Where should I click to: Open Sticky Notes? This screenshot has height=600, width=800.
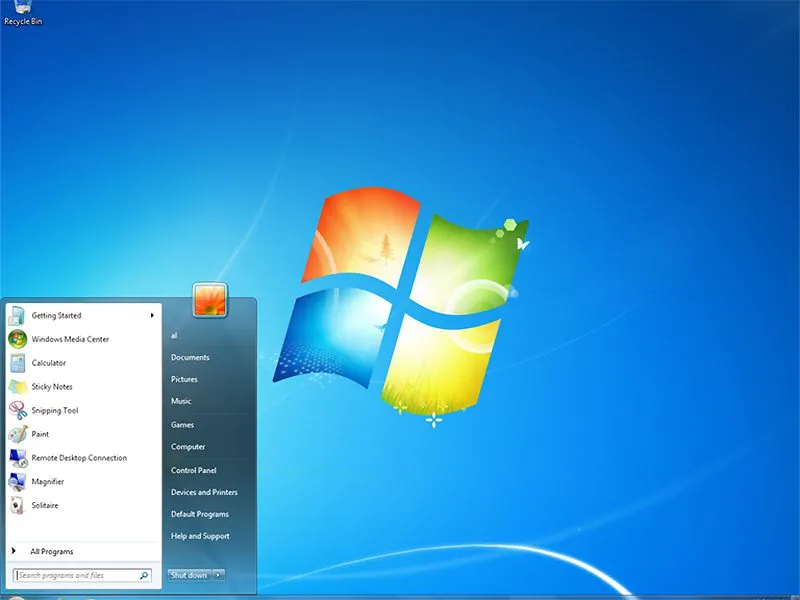[52, 386]
